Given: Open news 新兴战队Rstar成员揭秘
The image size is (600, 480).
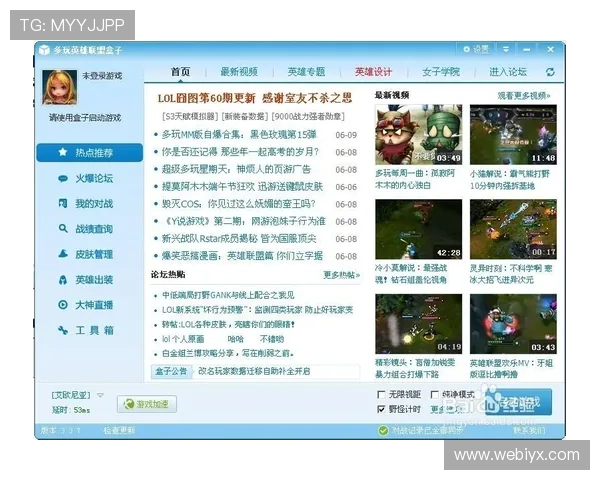Looking at the screenshot, I should click(239, 238).
